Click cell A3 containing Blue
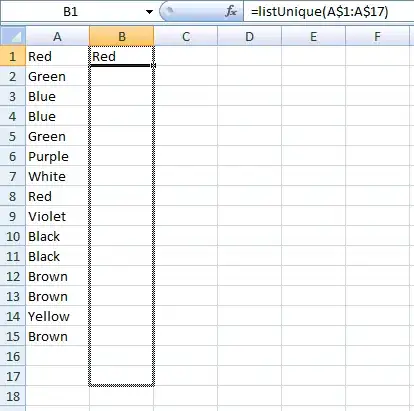This screenshot has height=411, width=414. coord(57,96)
